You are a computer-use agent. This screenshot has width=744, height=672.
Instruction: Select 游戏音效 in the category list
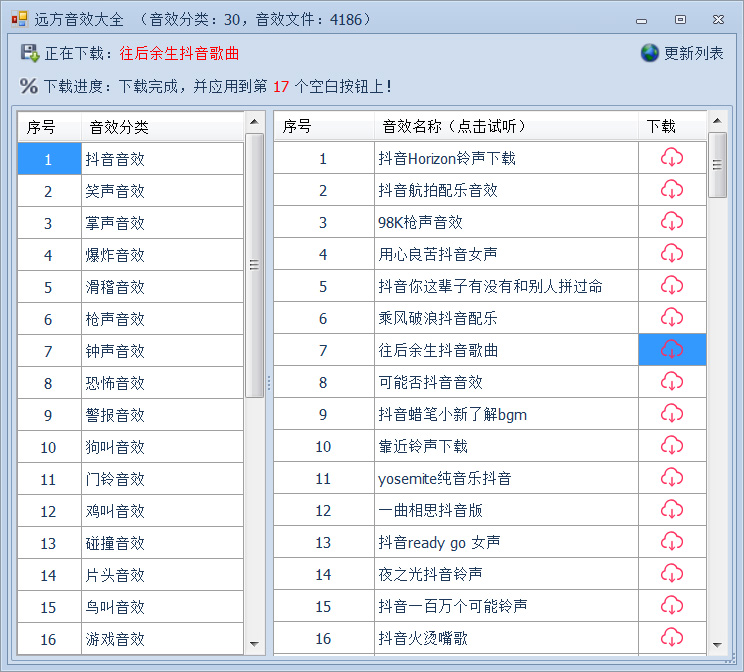(115, 639)
